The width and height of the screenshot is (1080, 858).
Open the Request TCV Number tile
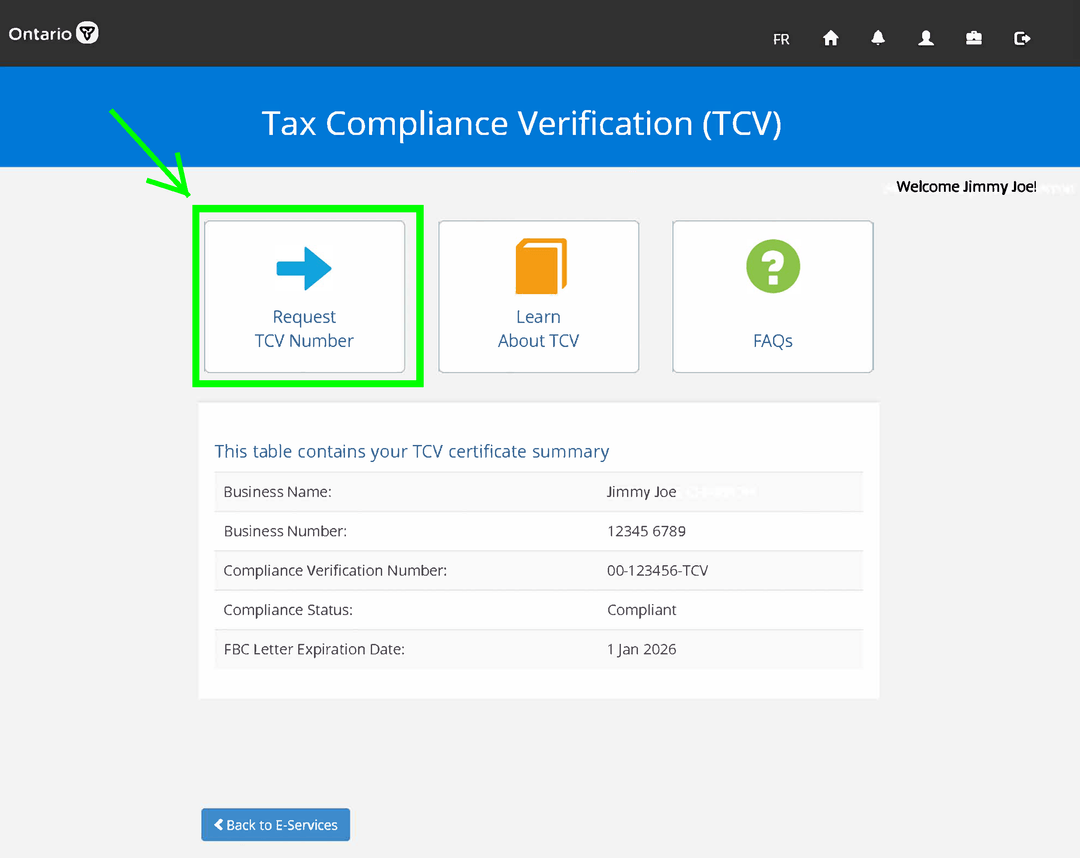tap(304, 297)
